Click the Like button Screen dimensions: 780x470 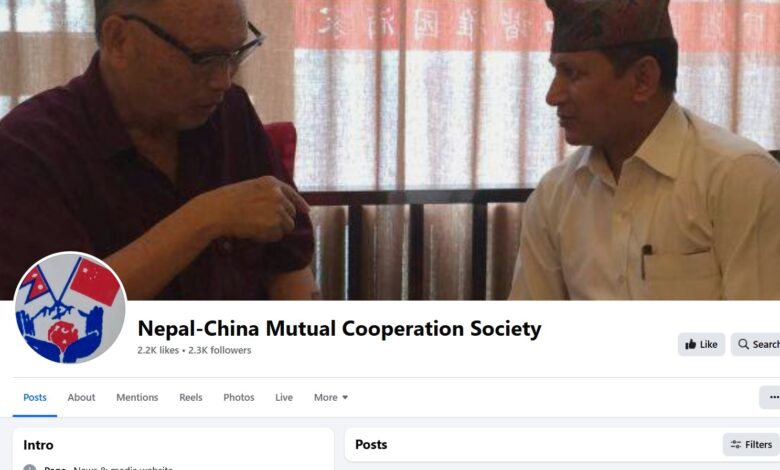click(701, 344)
